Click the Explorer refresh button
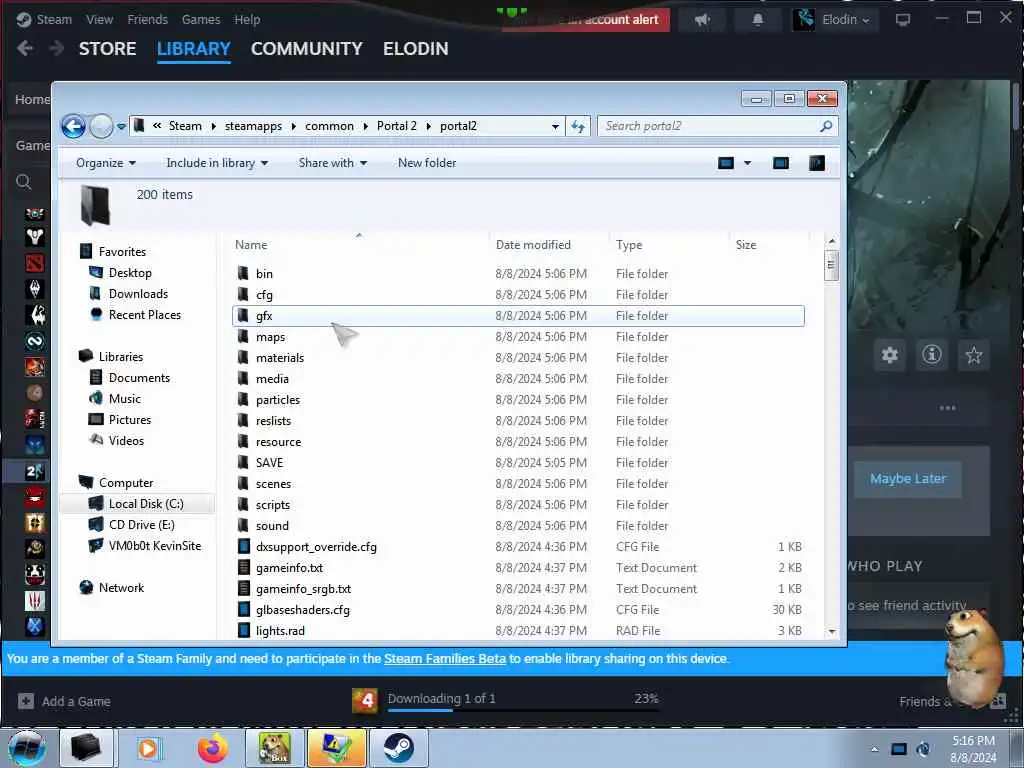Screen dimensions: 1024x768 578,127
